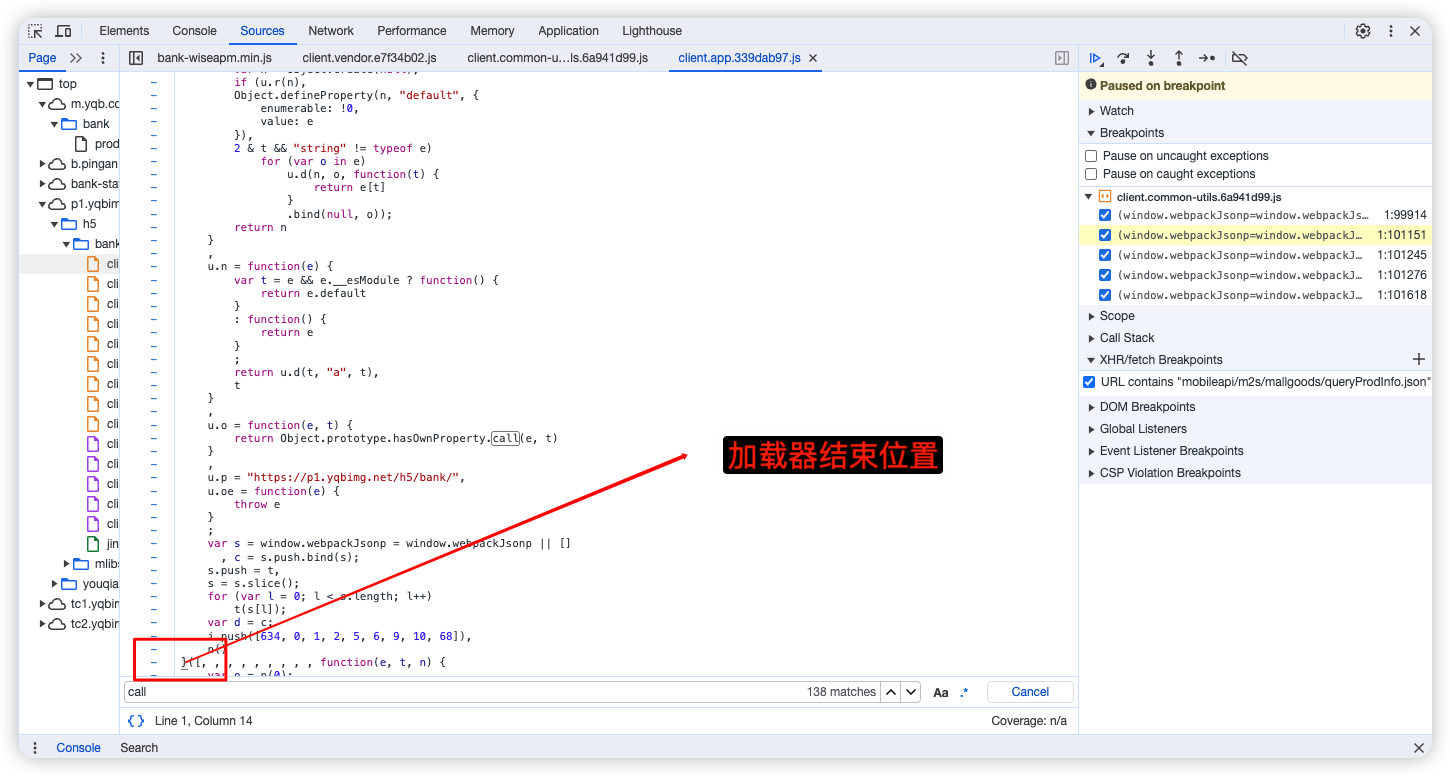Open the bank-wiseapm.min.js file tab
1450x776 pixels.
click(214, 58)
